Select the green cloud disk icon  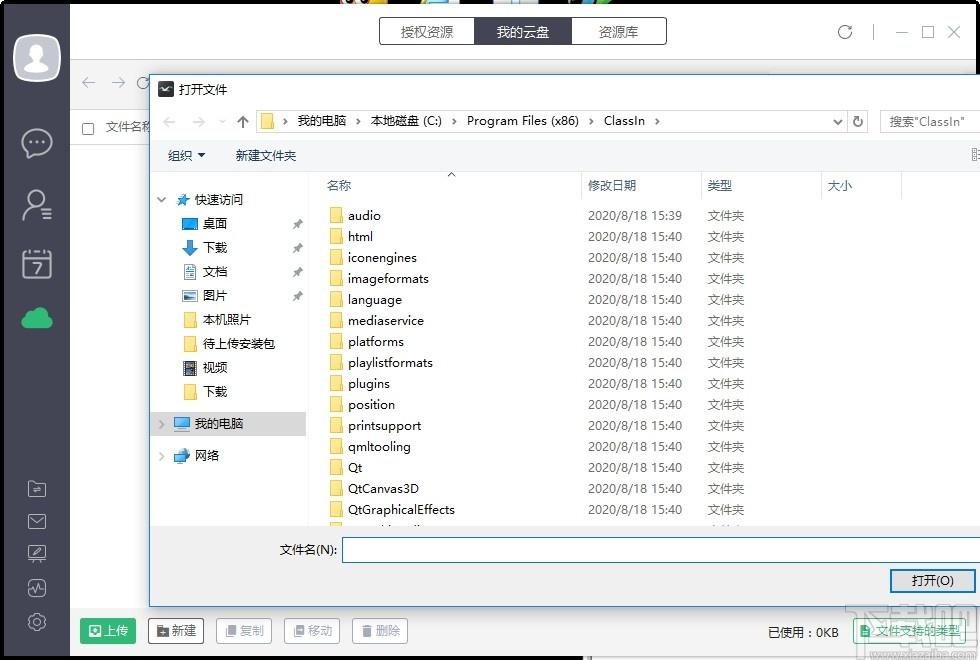(37, 318)
